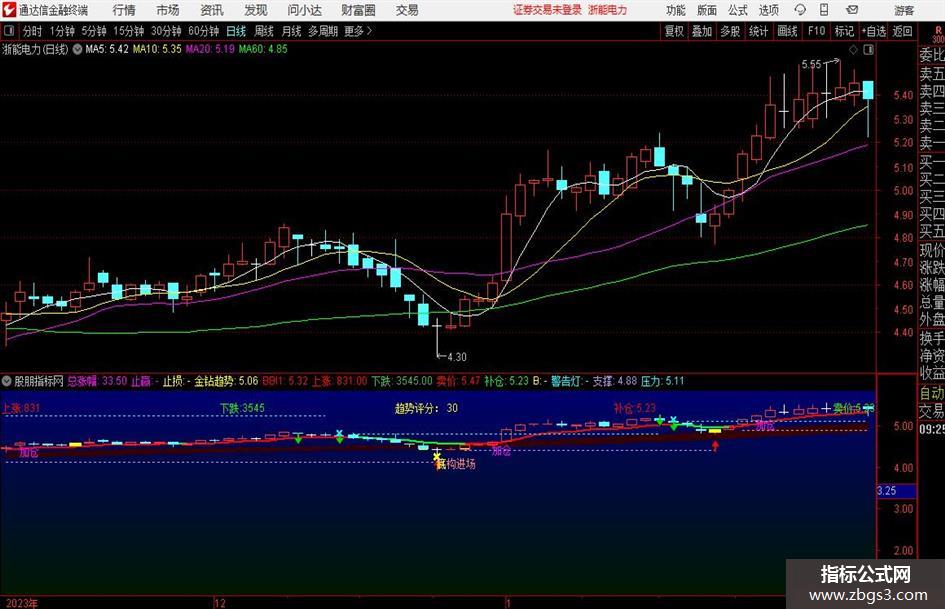Image resolution: width=945 pixels, height=609 pixels.
Task: Open the 选项 menu
Action: (768, 10)
